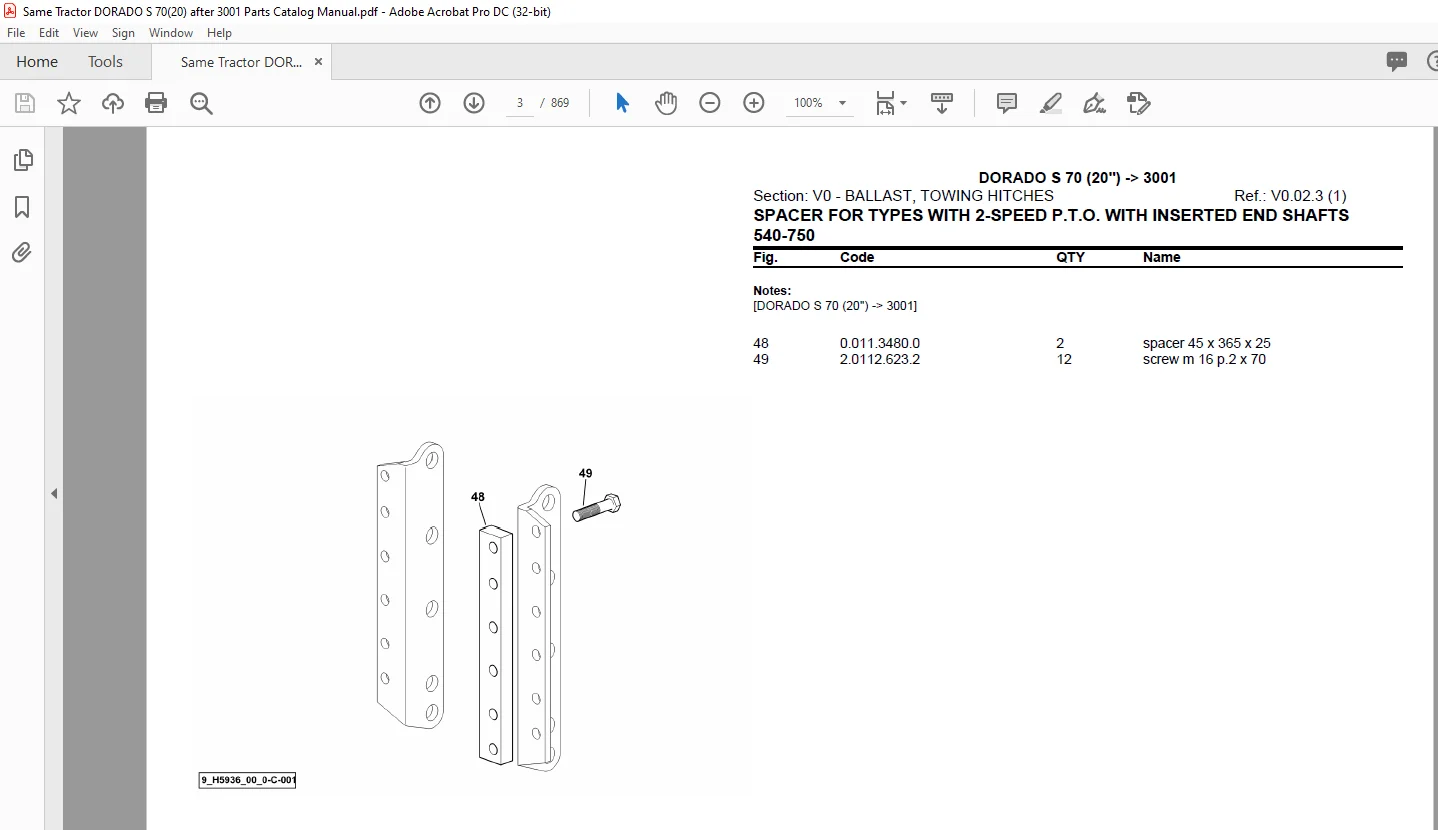Select the arrow selection tool

pos(622,103)
